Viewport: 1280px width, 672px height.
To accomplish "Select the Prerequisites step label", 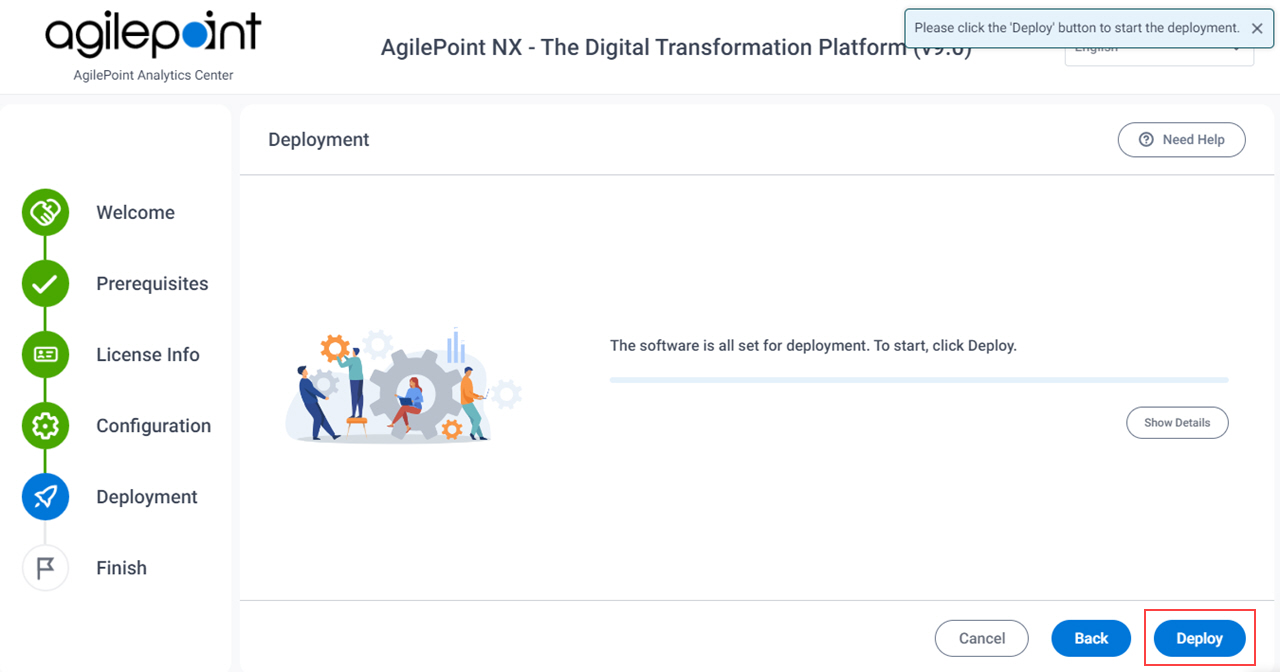I will pos(152,284).
